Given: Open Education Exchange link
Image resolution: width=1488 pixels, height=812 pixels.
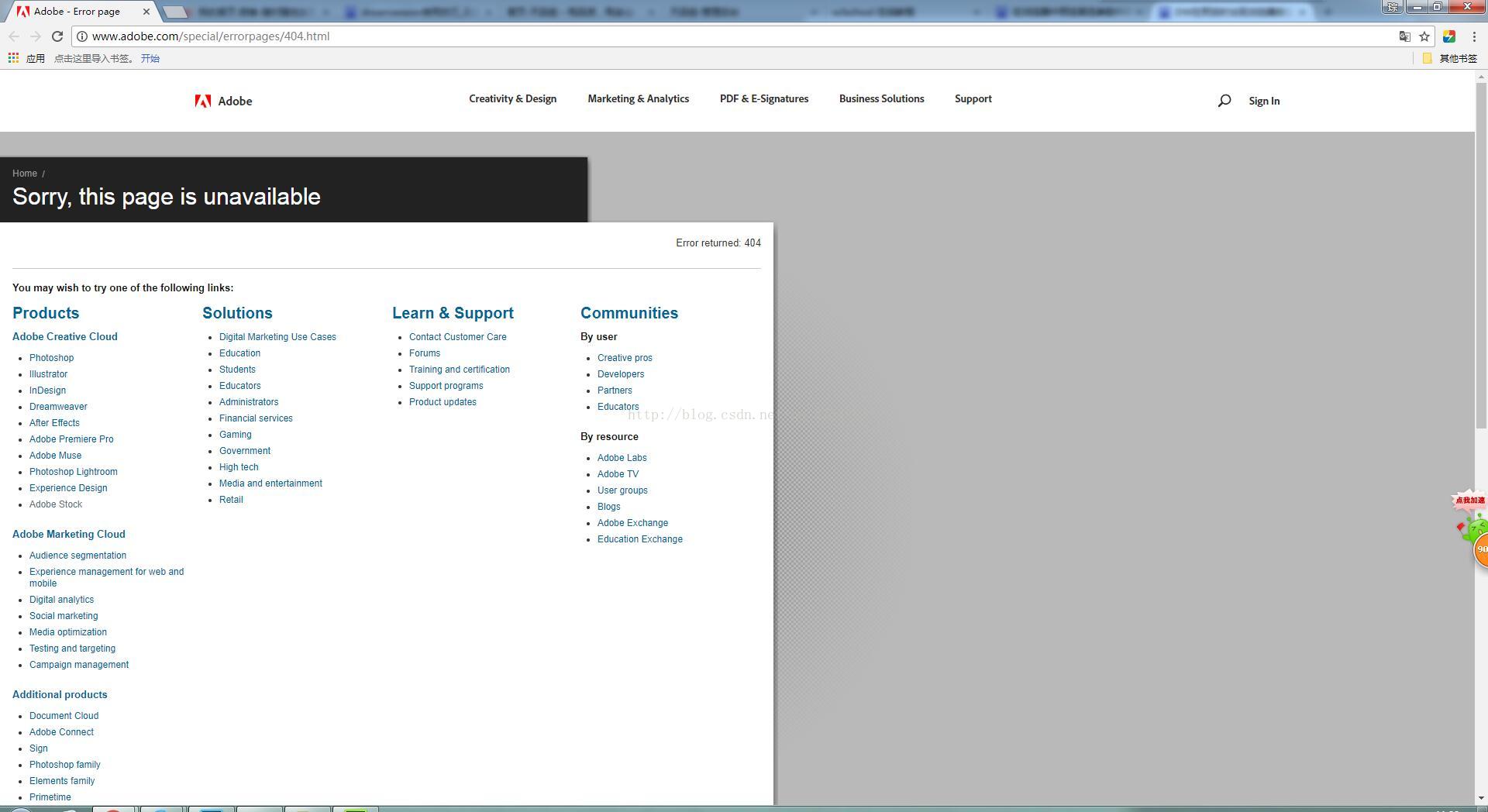Looking at the screenshot, I should click(640, 539).
